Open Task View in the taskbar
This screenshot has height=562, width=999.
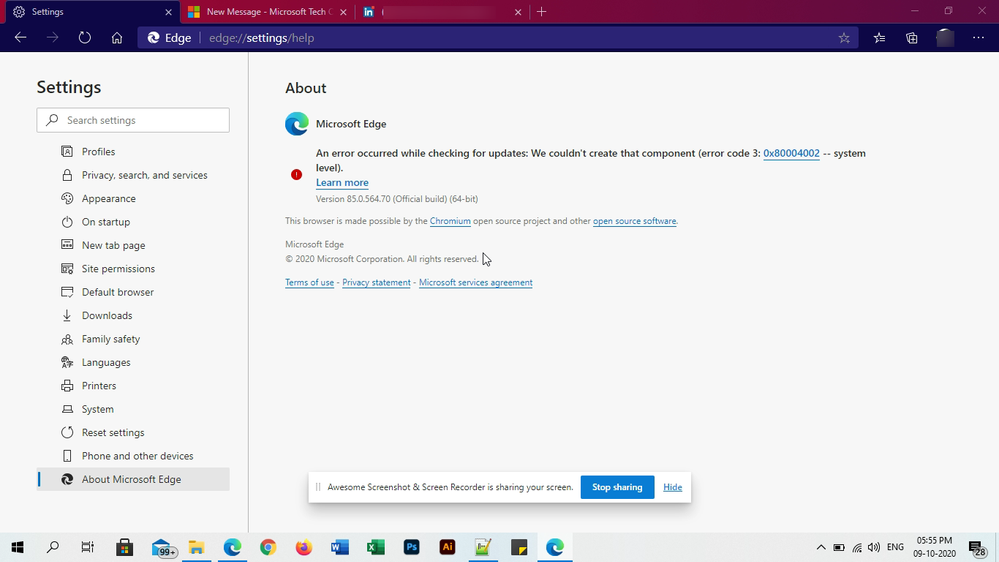tap(88, 547)
